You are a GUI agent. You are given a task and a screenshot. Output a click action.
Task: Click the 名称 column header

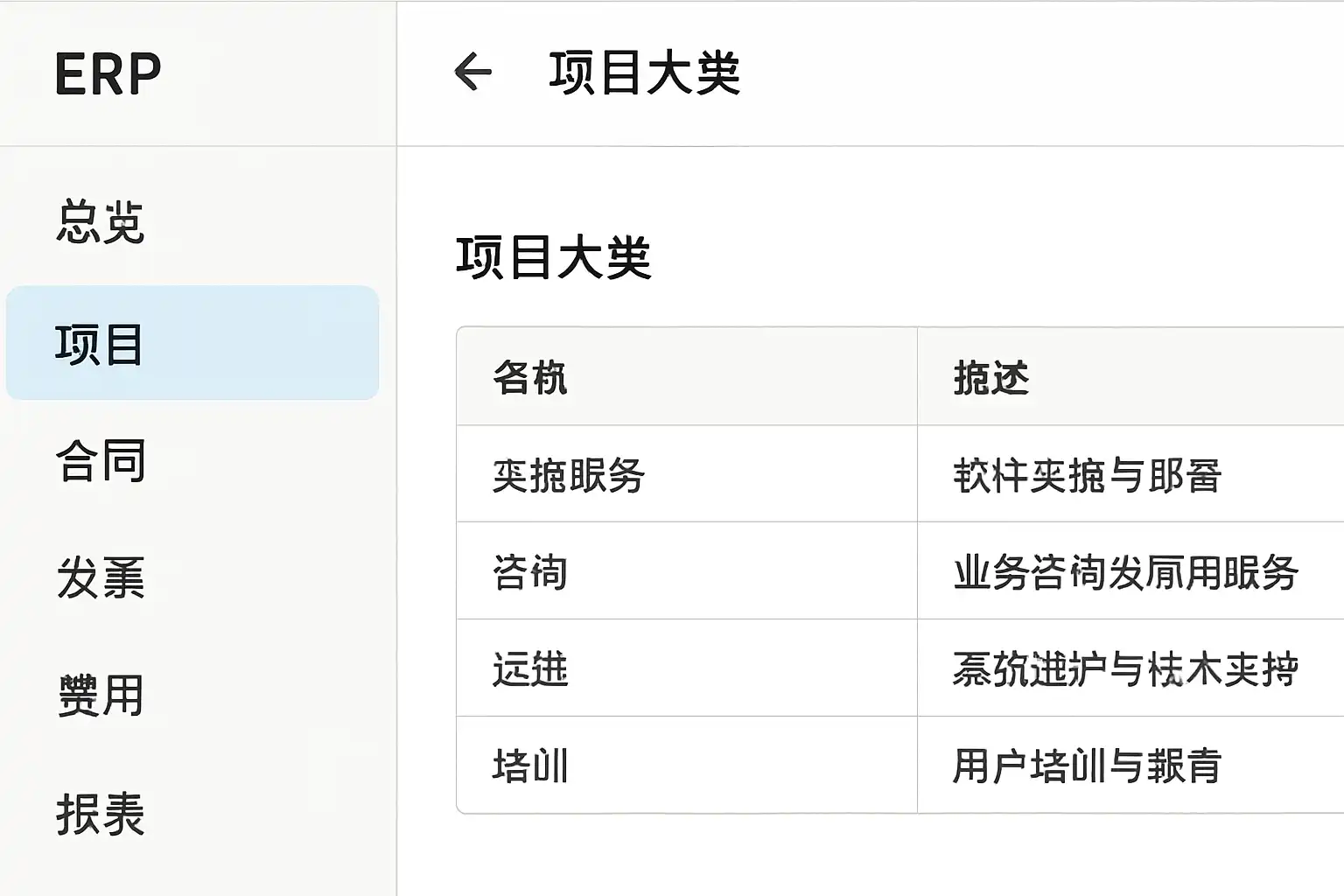point(530,378)
